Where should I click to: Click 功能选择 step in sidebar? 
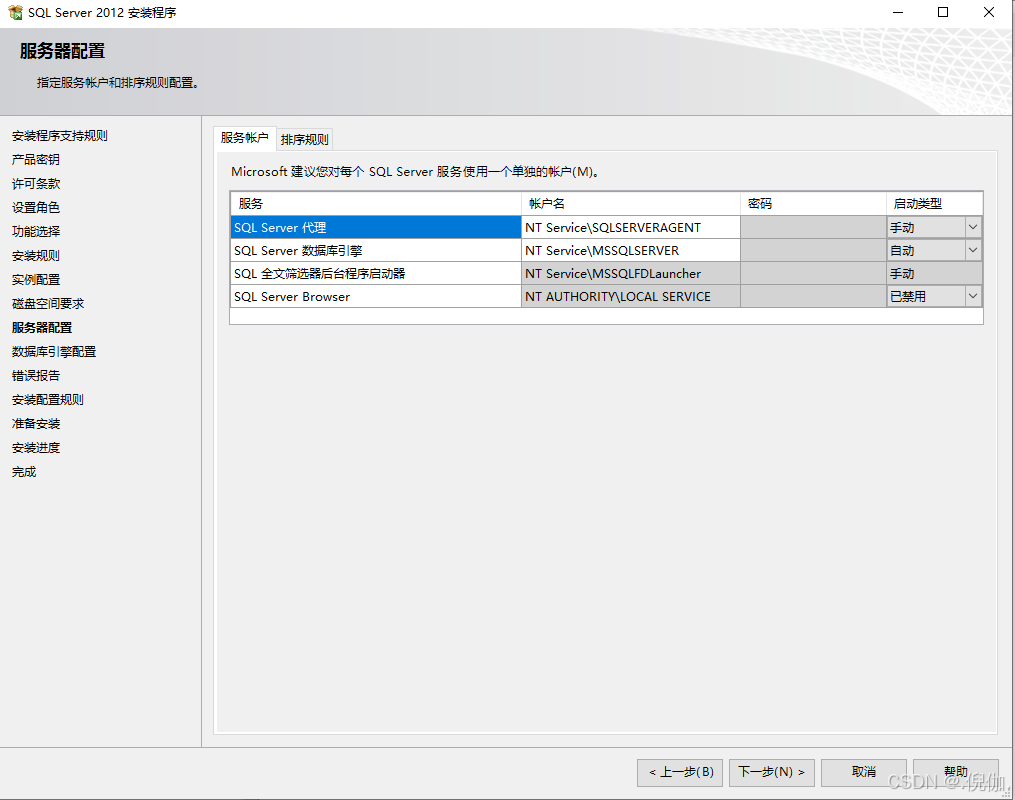pyautogui.click(x=36, y=232)
